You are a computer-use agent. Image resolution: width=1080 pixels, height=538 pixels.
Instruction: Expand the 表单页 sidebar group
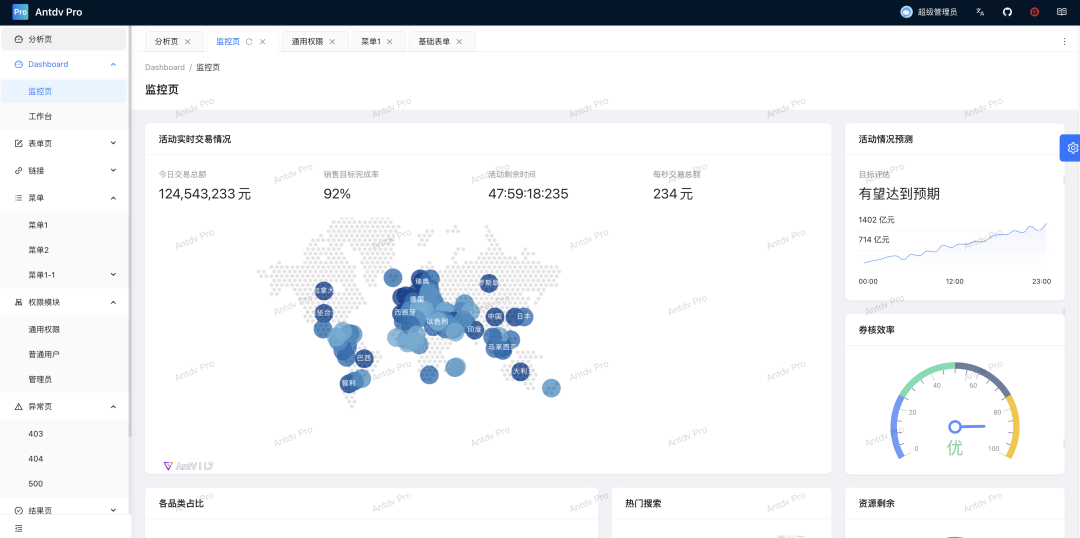[114, 143]
